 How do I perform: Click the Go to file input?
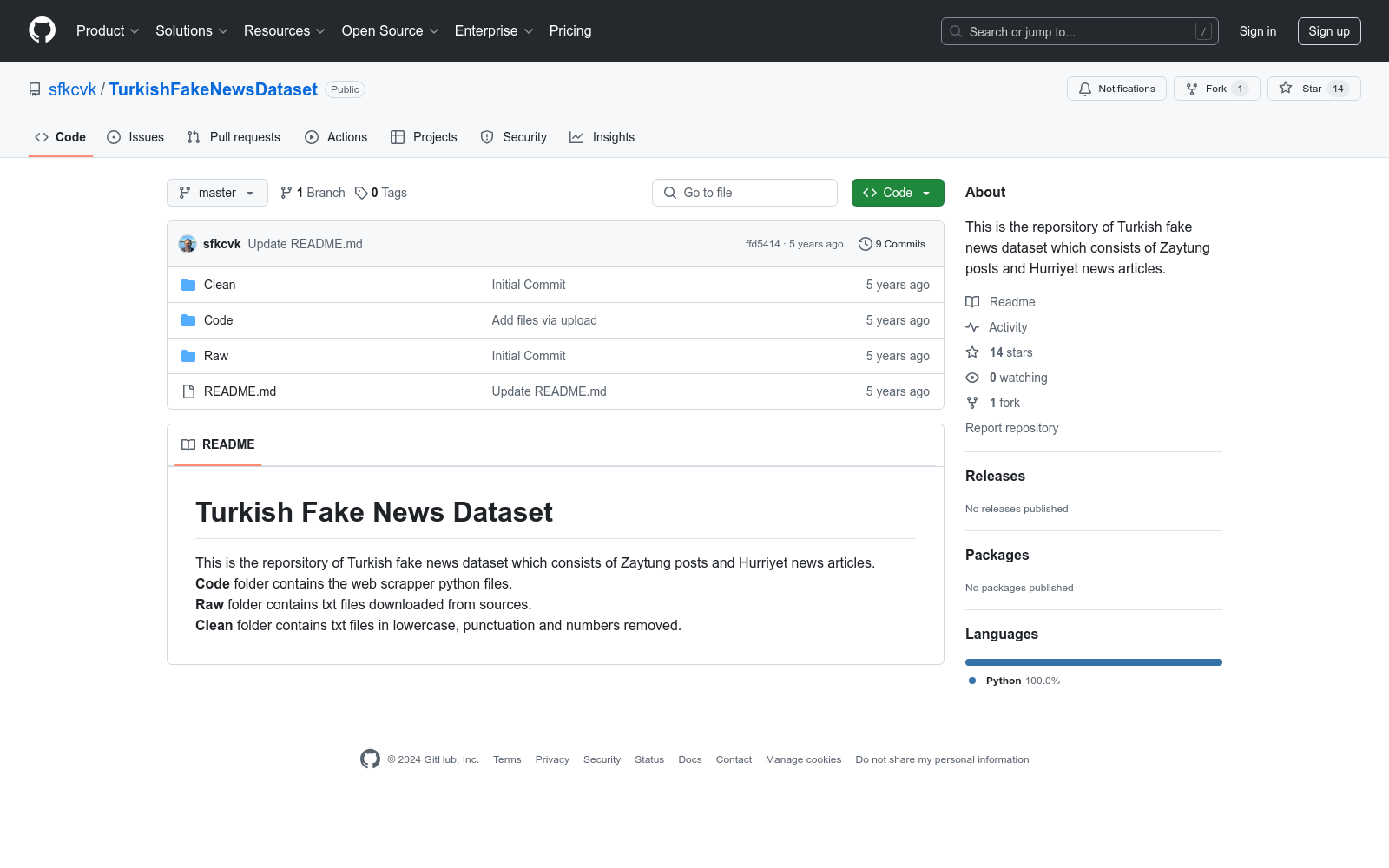coord(745,193)
